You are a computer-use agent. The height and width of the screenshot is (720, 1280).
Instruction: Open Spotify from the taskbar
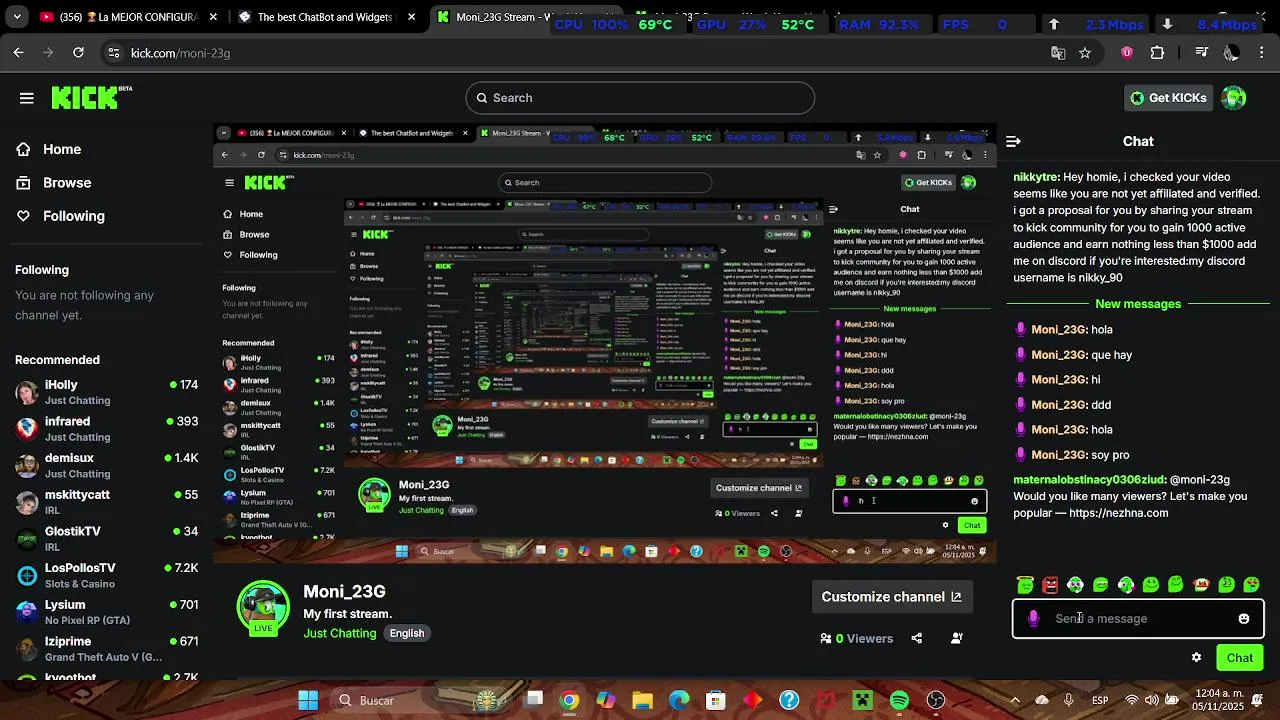(899, 700)
